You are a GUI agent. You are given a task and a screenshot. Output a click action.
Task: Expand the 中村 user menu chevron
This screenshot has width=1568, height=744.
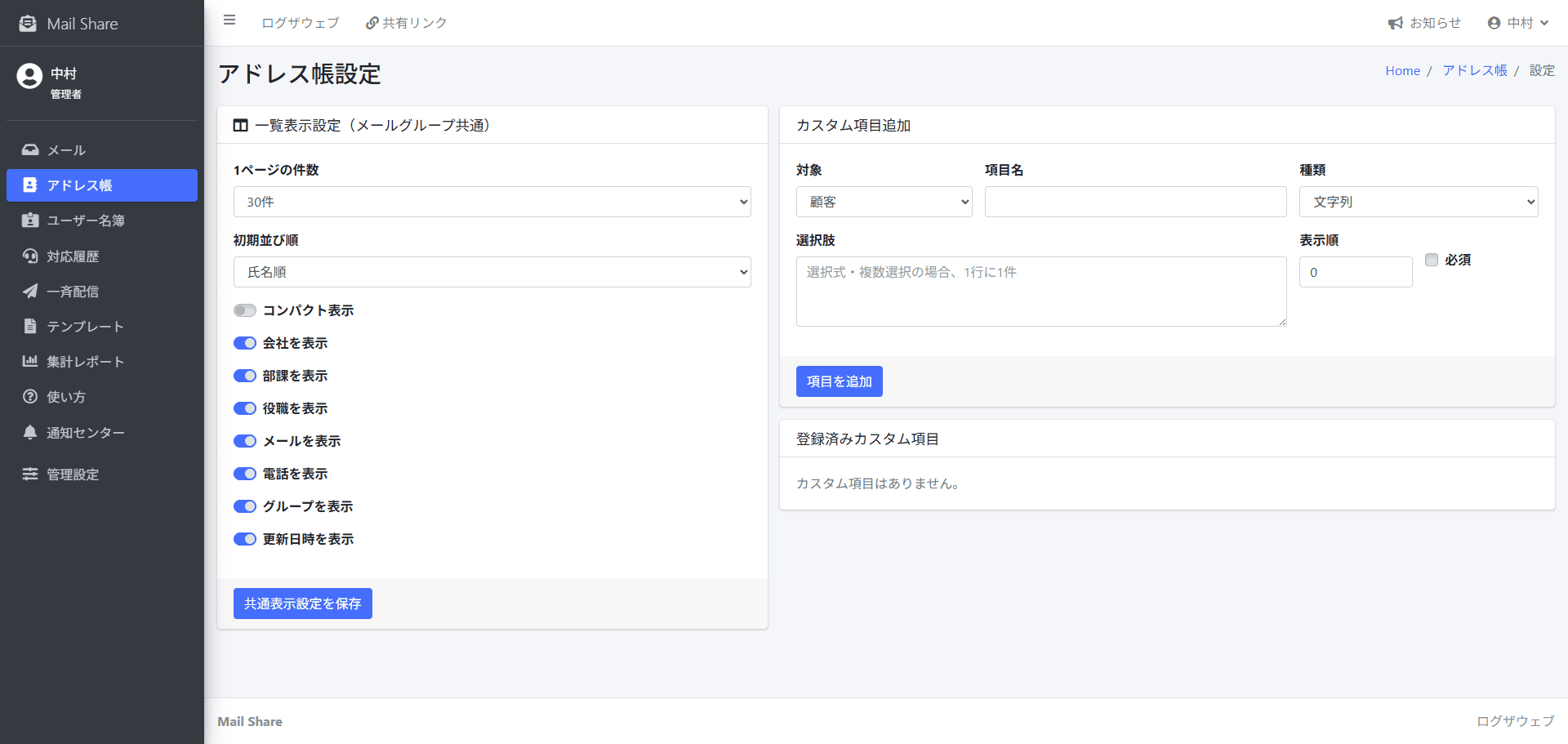1544,23
